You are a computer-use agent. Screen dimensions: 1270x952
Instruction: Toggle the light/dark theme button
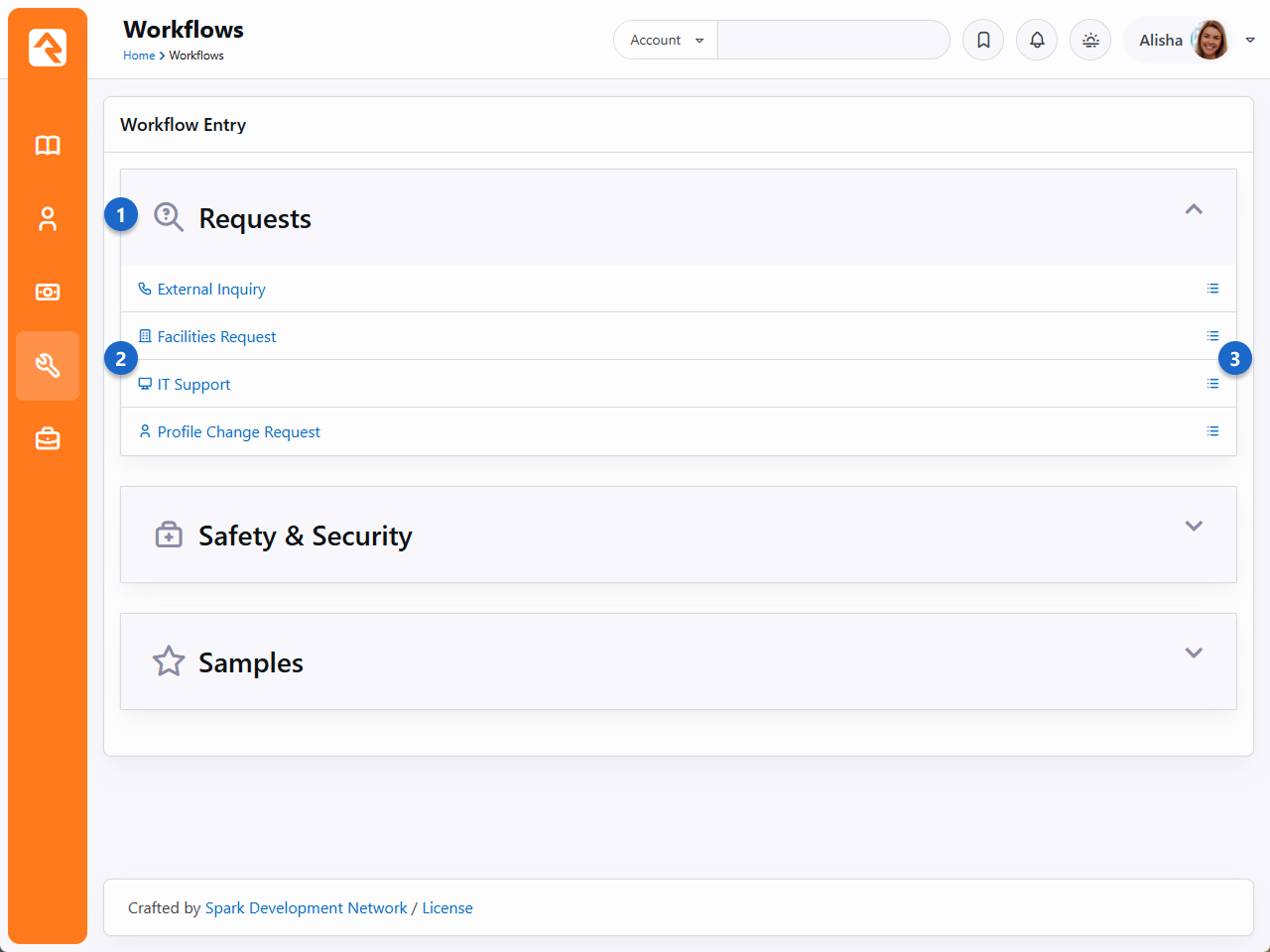(1090, 40)
